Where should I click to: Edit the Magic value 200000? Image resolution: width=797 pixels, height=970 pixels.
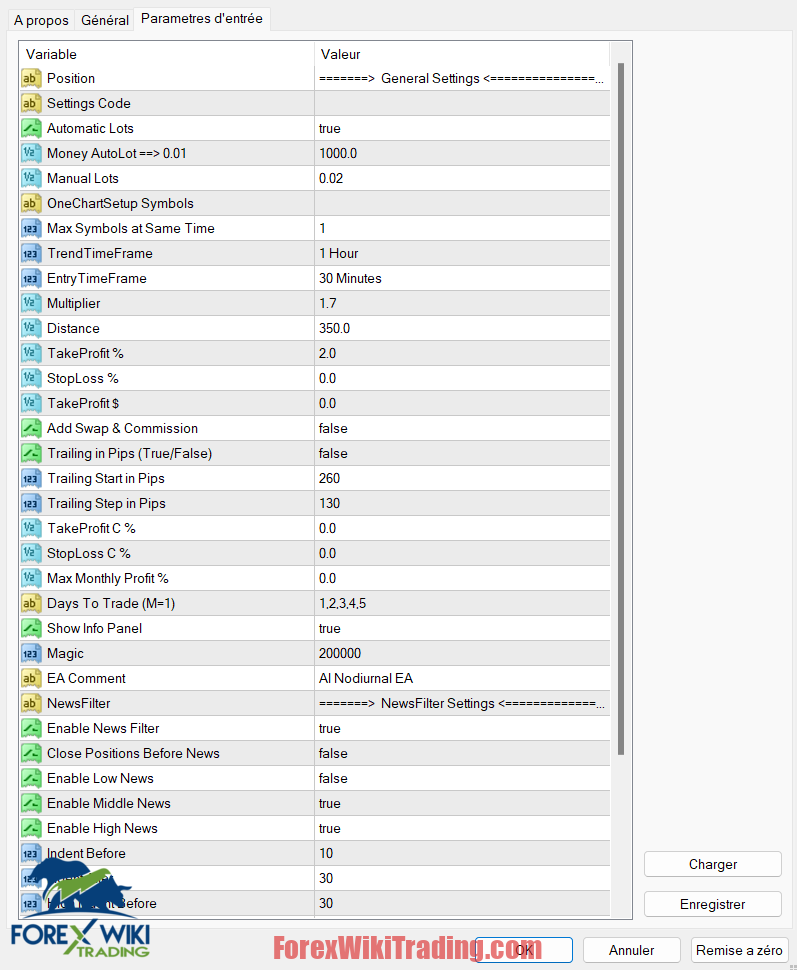point(462,653)
